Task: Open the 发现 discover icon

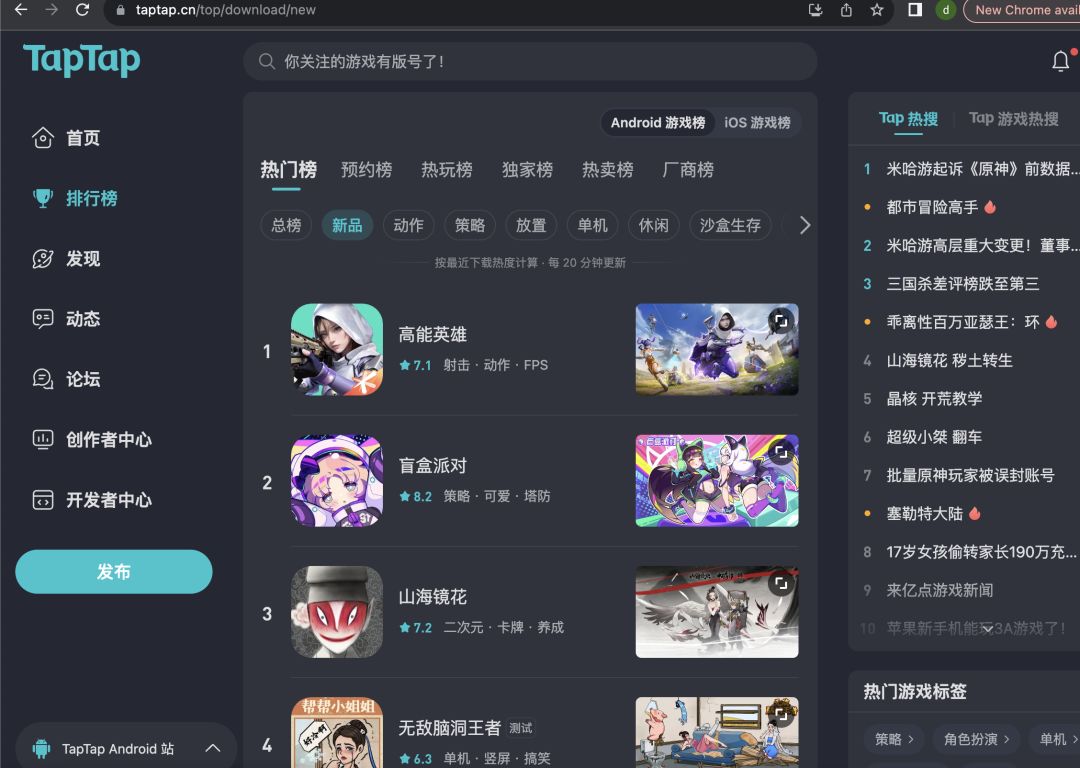Action: (43, 259)
